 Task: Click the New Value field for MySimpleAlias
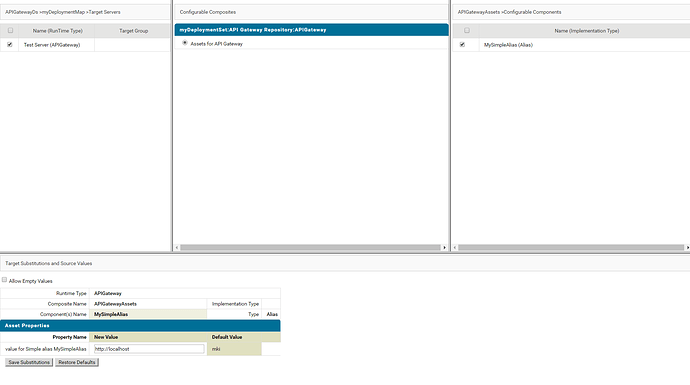pos(149,349)
